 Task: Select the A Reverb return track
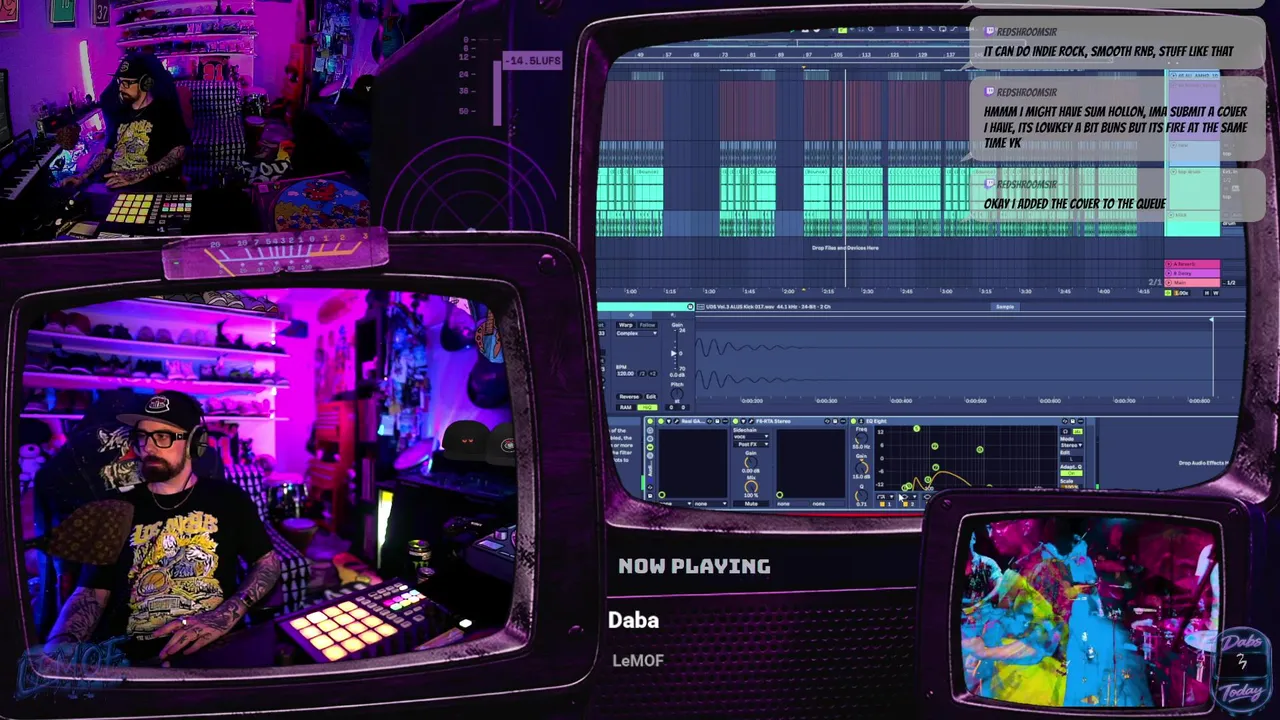coord(1192,264)
